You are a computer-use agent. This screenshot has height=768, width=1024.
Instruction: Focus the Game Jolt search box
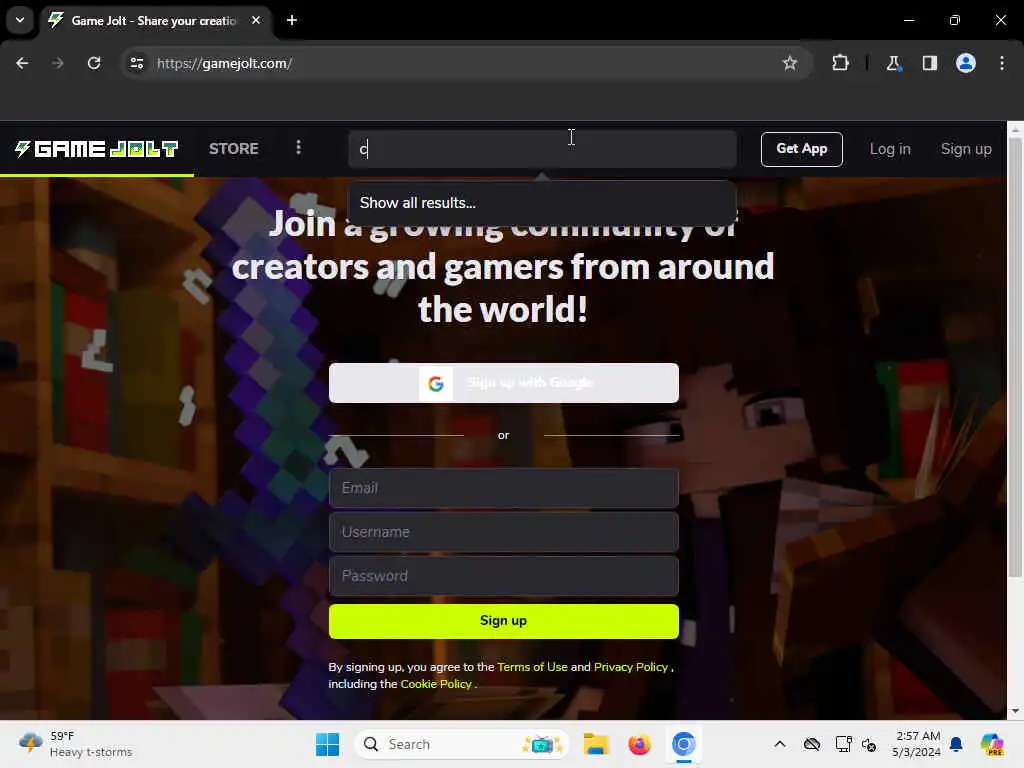click(542, 149)
